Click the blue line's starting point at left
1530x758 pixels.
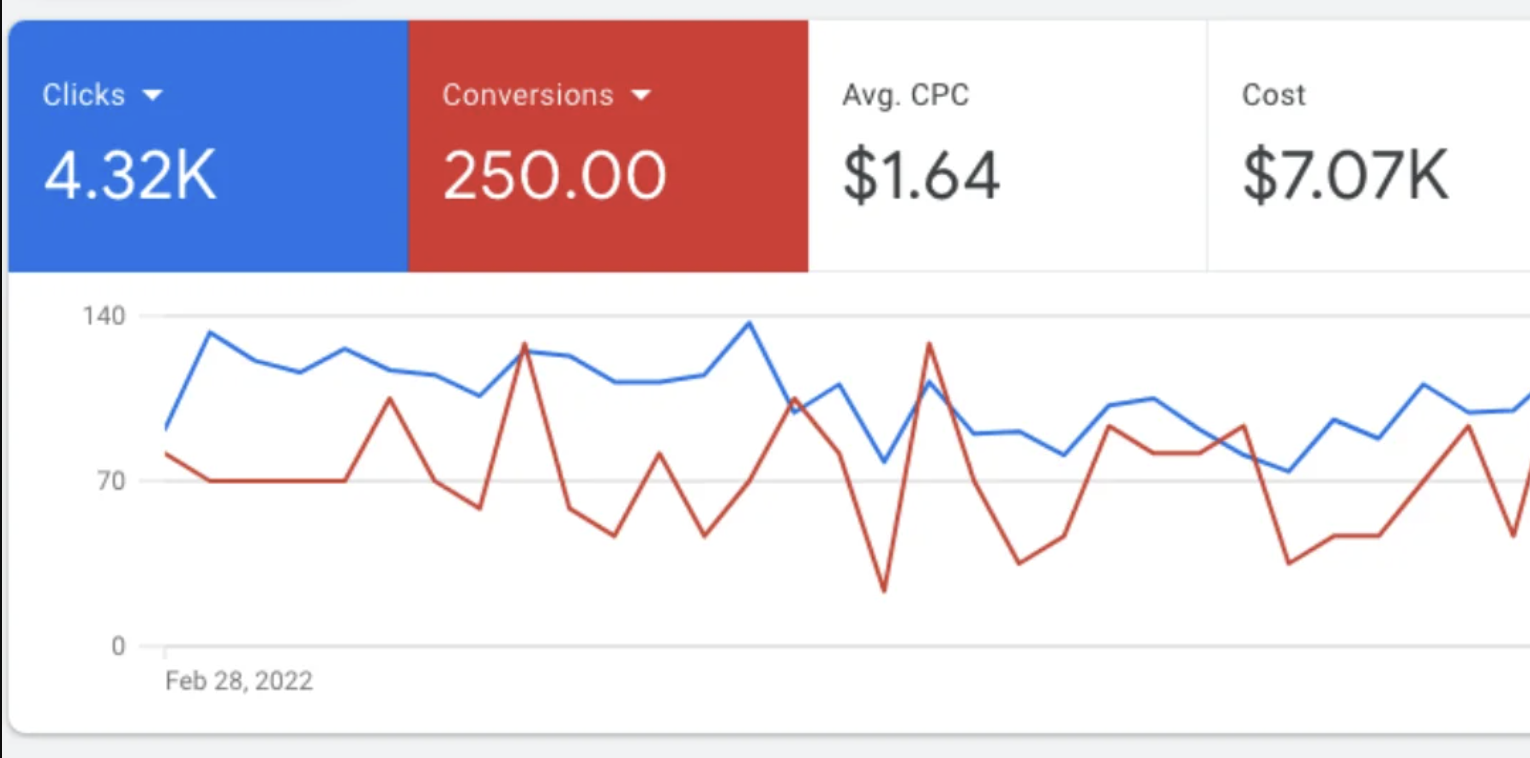coord(166,429)
